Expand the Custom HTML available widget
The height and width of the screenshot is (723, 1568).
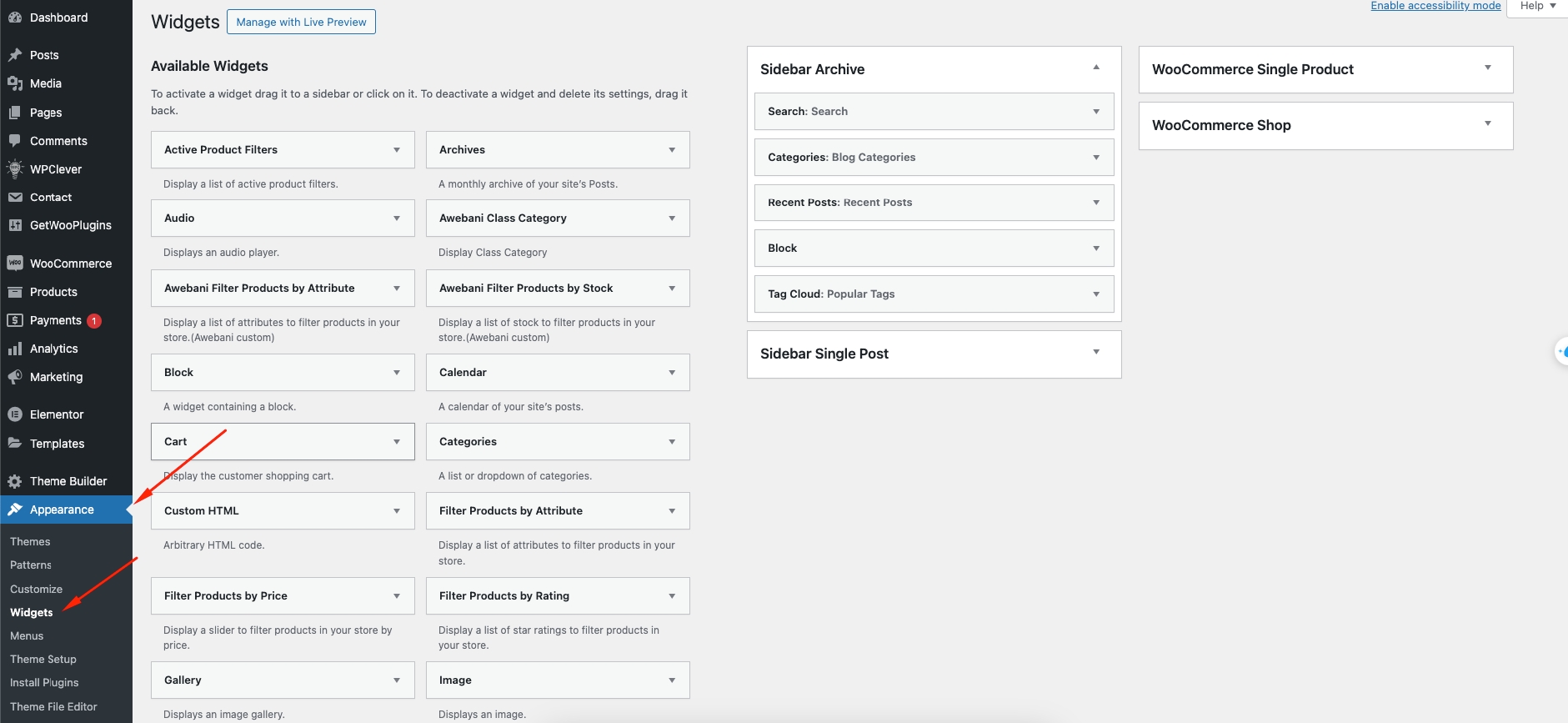coord(397,511)
